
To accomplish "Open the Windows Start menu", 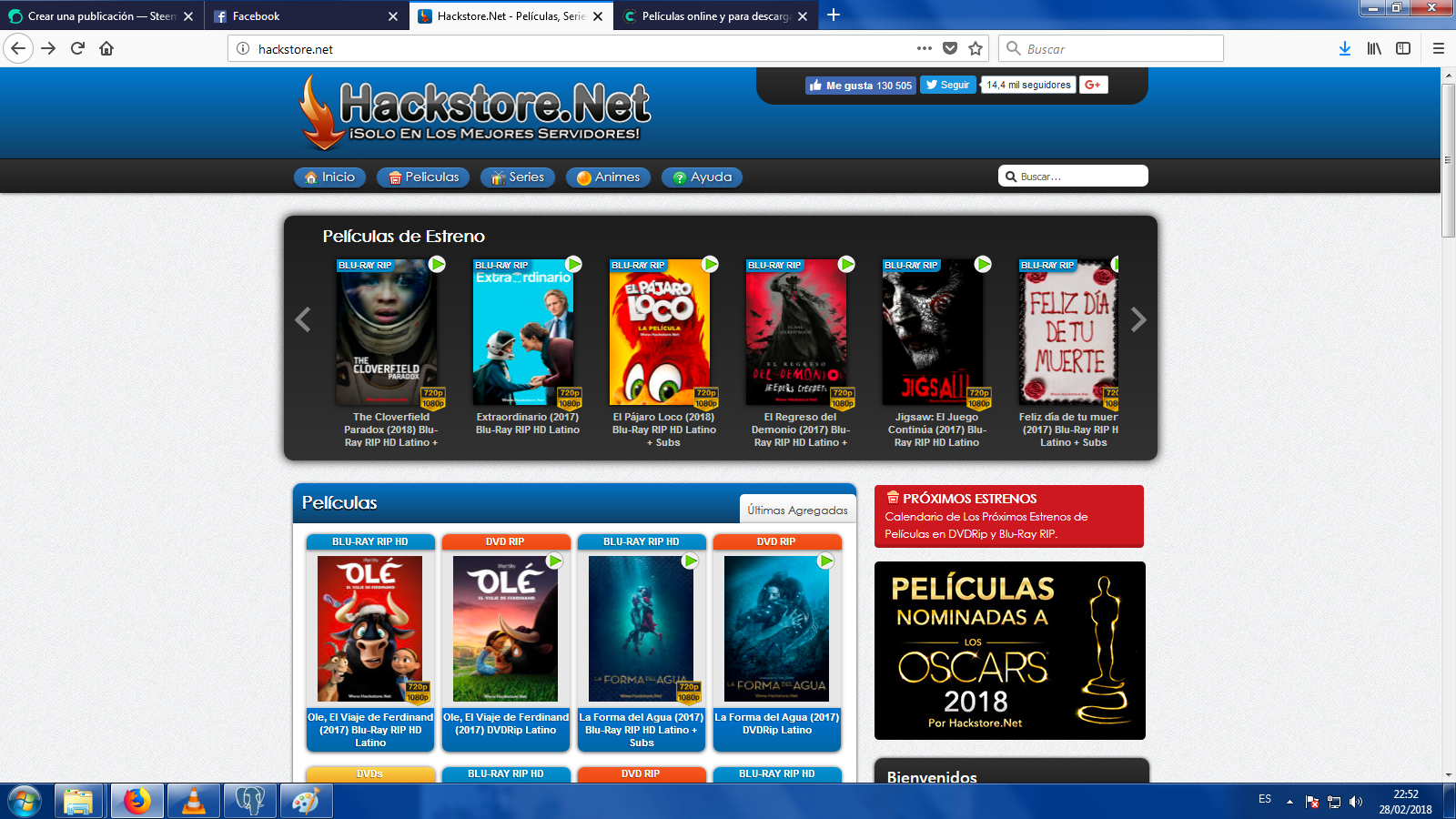I will (25, 802).
